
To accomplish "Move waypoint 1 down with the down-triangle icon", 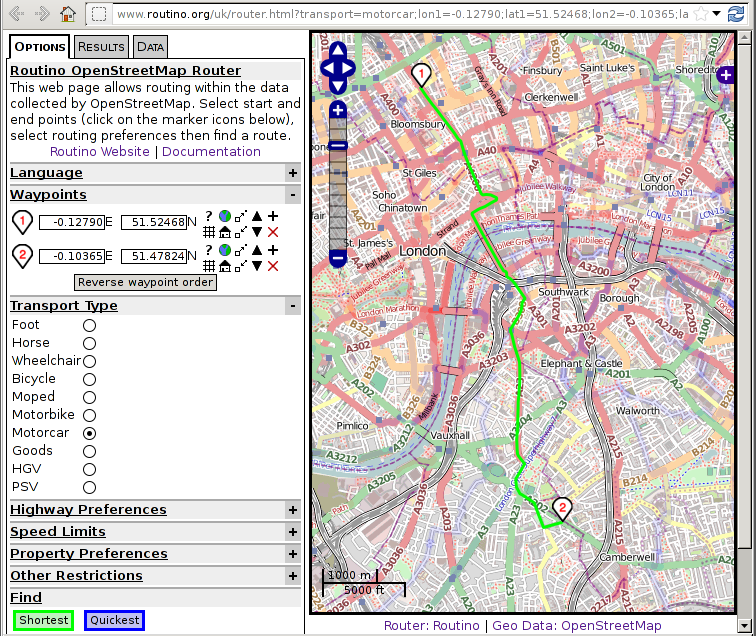I will (257, 232).
